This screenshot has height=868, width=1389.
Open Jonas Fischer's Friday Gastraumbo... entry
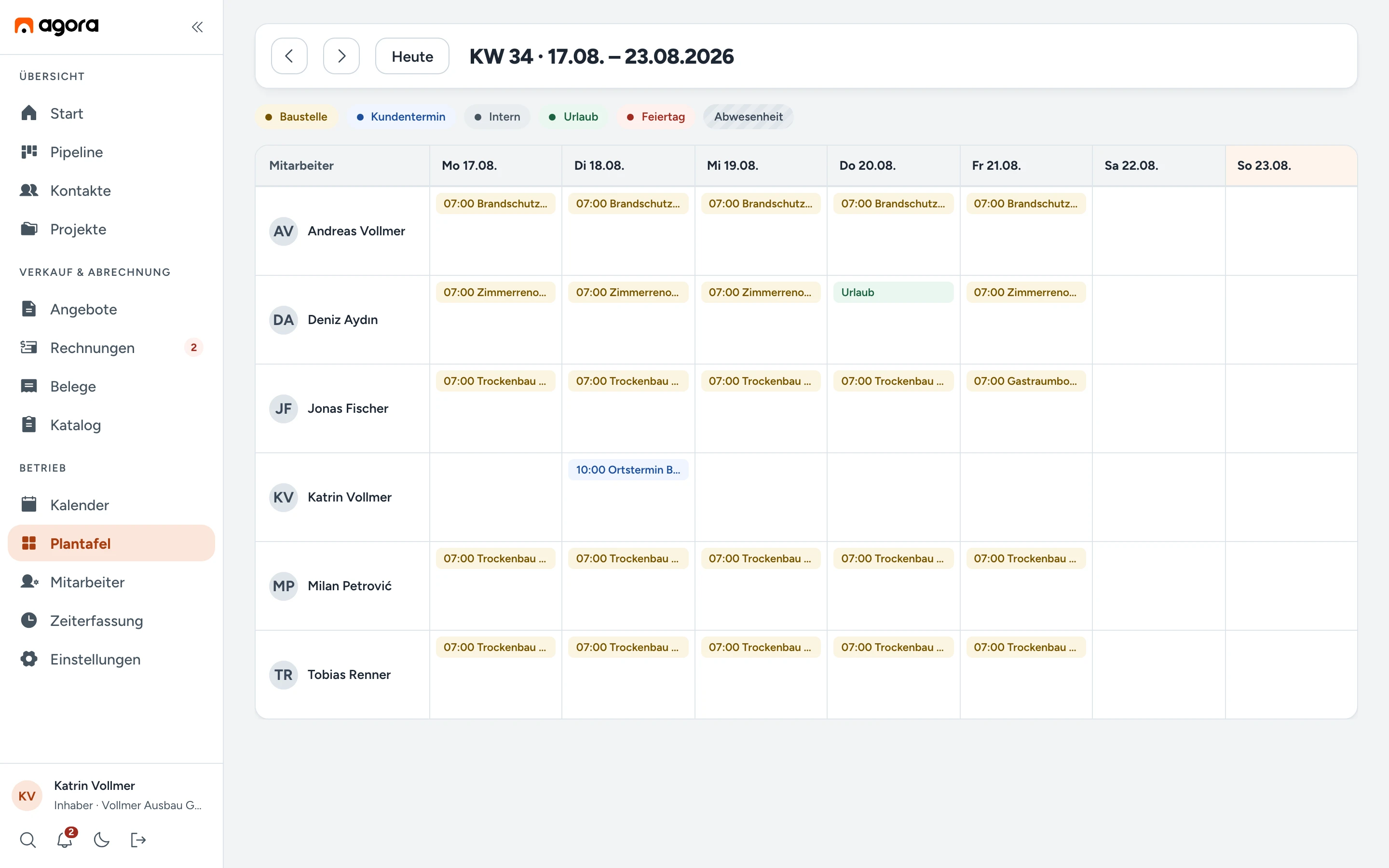click(x=1026, y=380)
